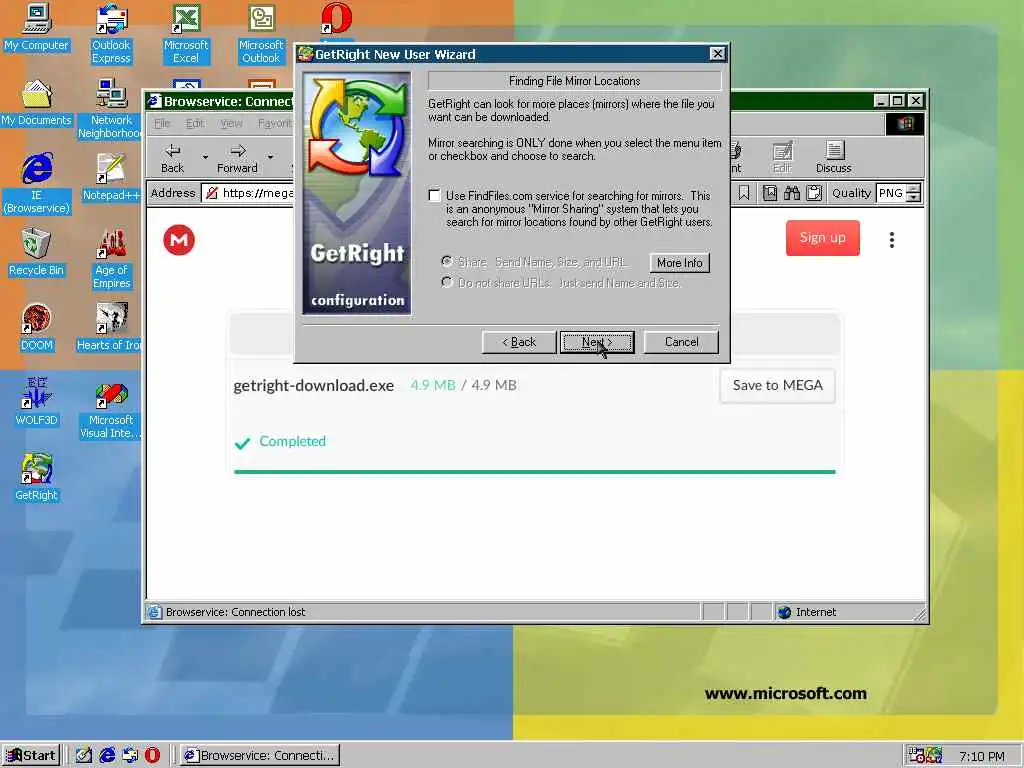Select the Microsoft Visual InterDev shortcut
Screen dimensions: 1024x768
111,409
